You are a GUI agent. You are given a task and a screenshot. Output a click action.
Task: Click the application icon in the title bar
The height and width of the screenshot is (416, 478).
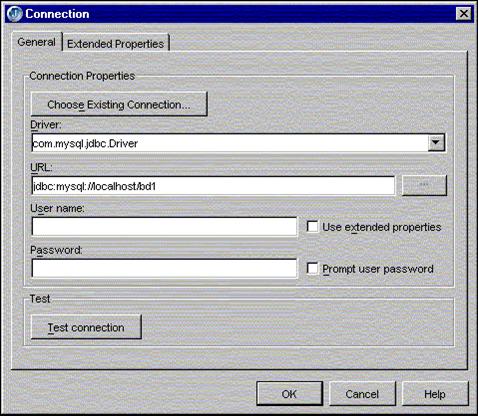point(15,14)
